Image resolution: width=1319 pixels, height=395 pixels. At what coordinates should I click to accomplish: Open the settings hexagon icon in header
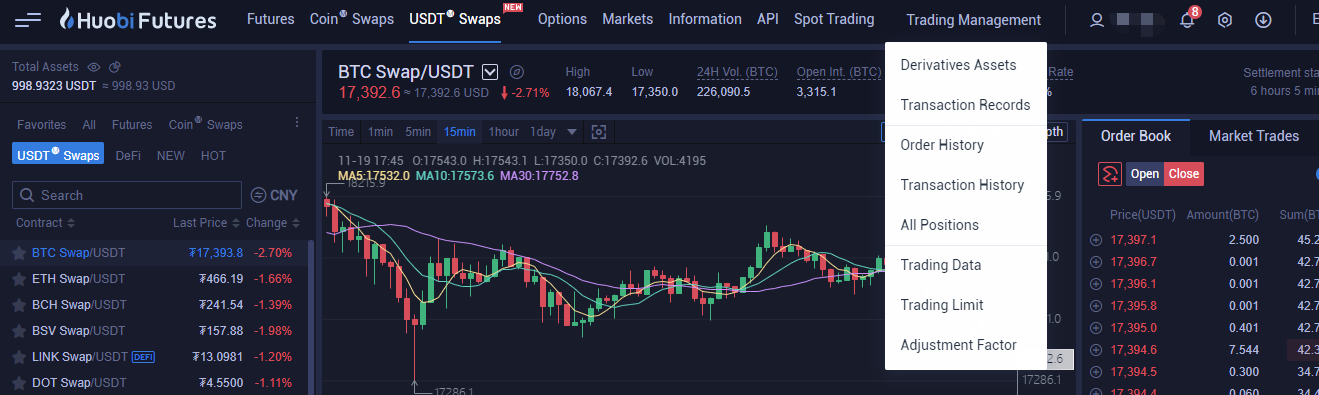1224,20
